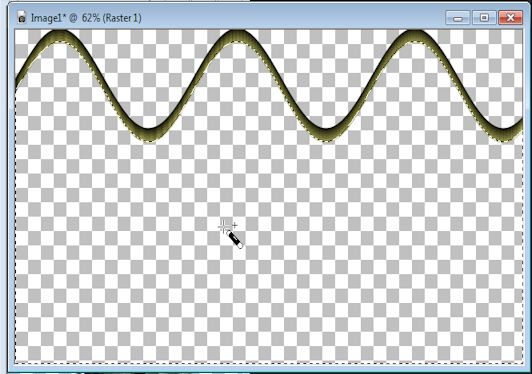Click the Image1 document icon in title bar

tap(22, 17)
